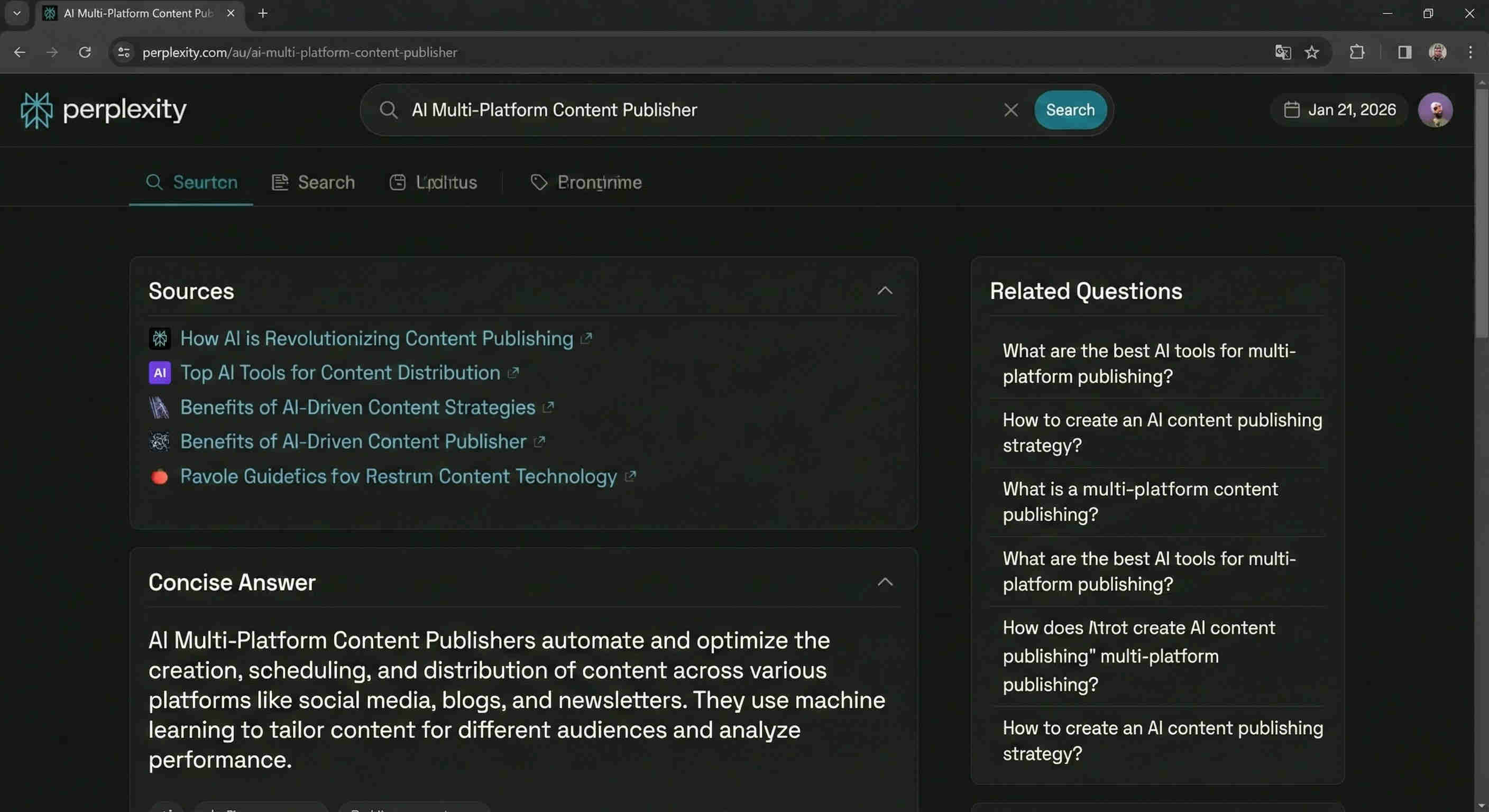Open Ravole Guidefics fov Restrun Content Technology
1489x812 pixels.
coord(398,476)
